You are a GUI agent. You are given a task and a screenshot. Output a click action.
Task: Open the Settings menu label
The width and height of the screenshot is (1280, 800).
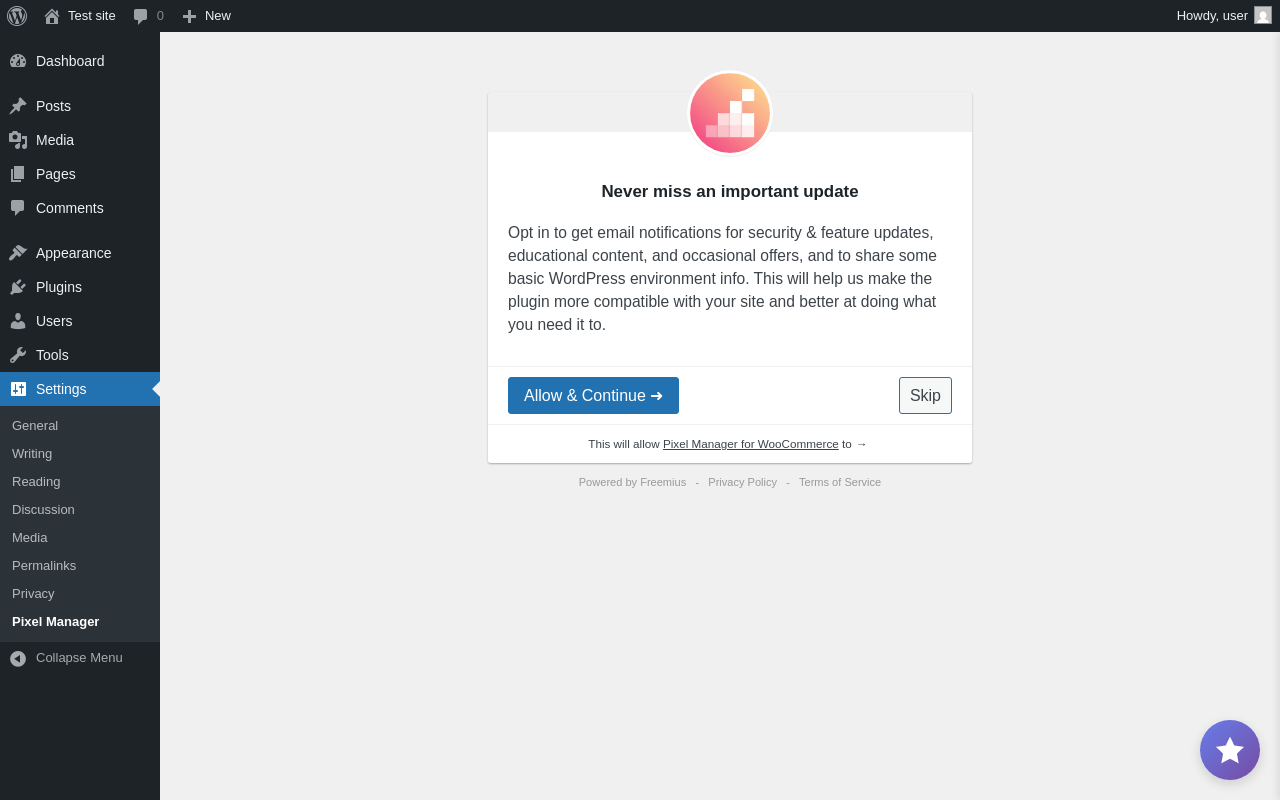(x=61, y=389)
